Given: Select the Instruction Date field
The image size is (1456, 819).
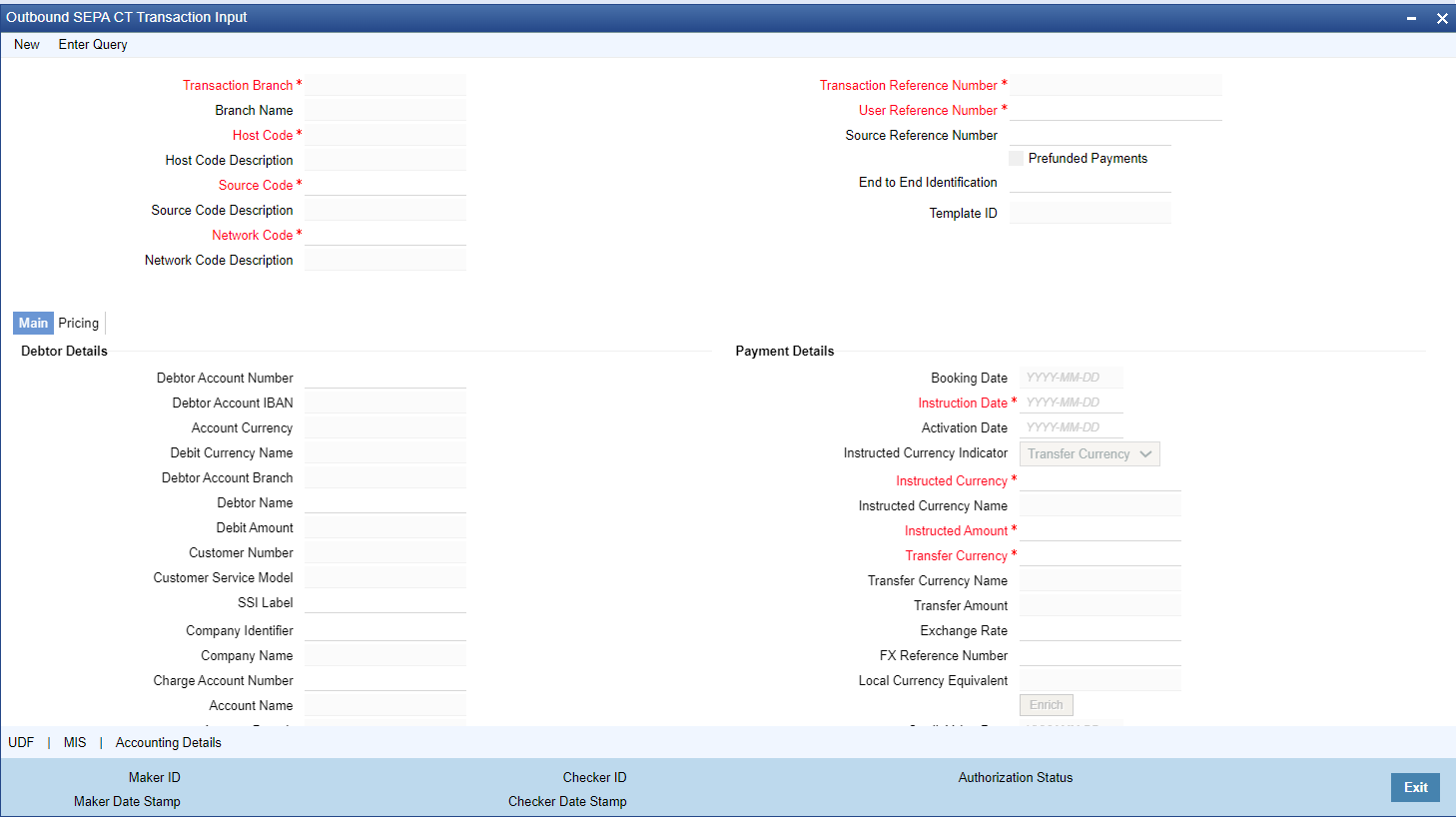Looking at the screenshot, I should click(1072, 403).
